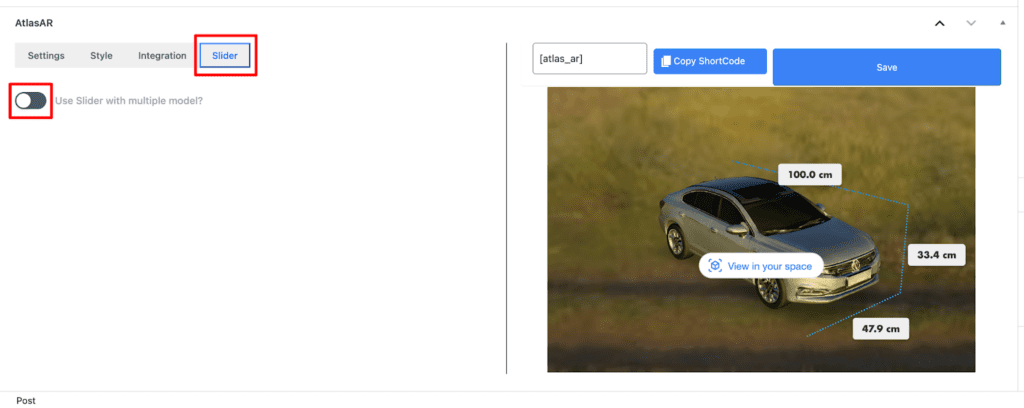Screen dimensions: 1024x408
Task: Click the copy icon in Copy ShortCode
Action: click(x=665, y=61)
